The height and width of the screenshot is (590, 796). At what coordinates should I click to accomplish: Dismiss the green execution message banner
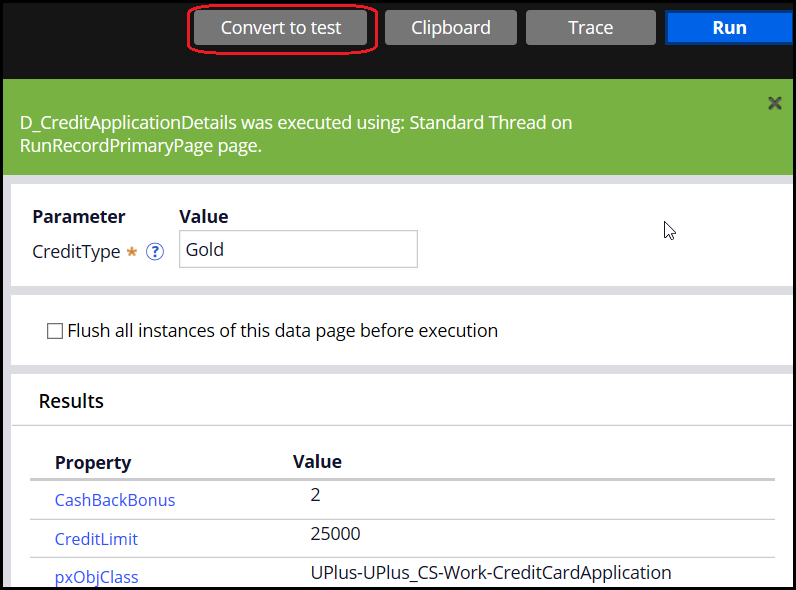tap(775, 104)
